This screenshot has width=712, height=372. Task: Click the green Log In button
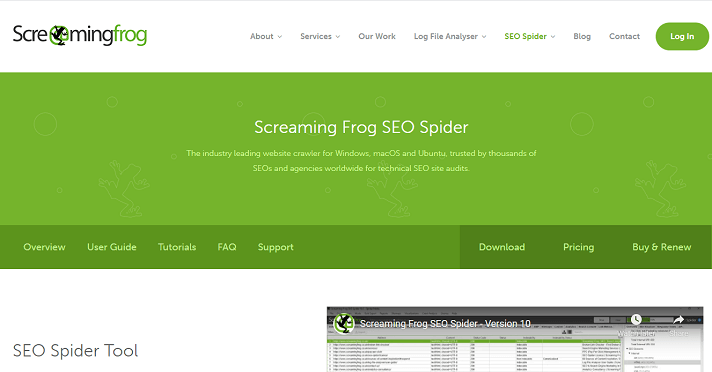pyautogui.click(x=682, y=36)
